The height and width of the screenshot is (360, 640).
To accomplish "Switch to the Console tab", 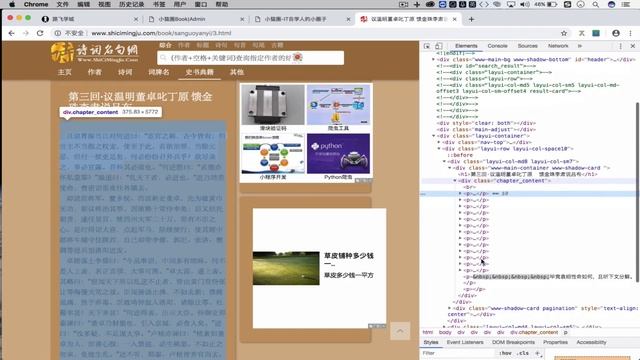I will [498, 46].
